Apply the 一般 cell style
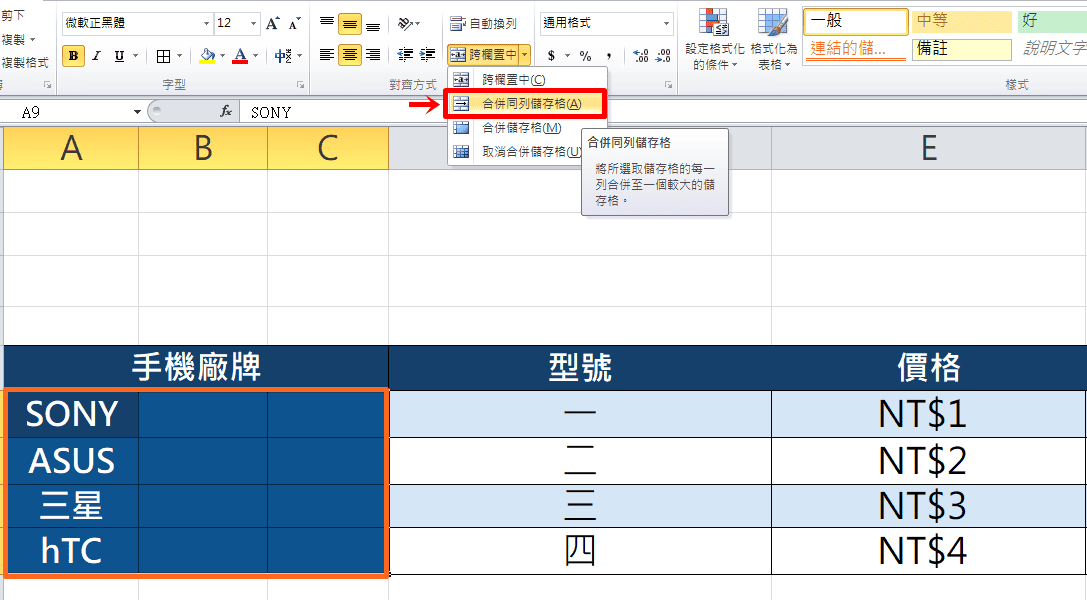 (x=855, y=21)
